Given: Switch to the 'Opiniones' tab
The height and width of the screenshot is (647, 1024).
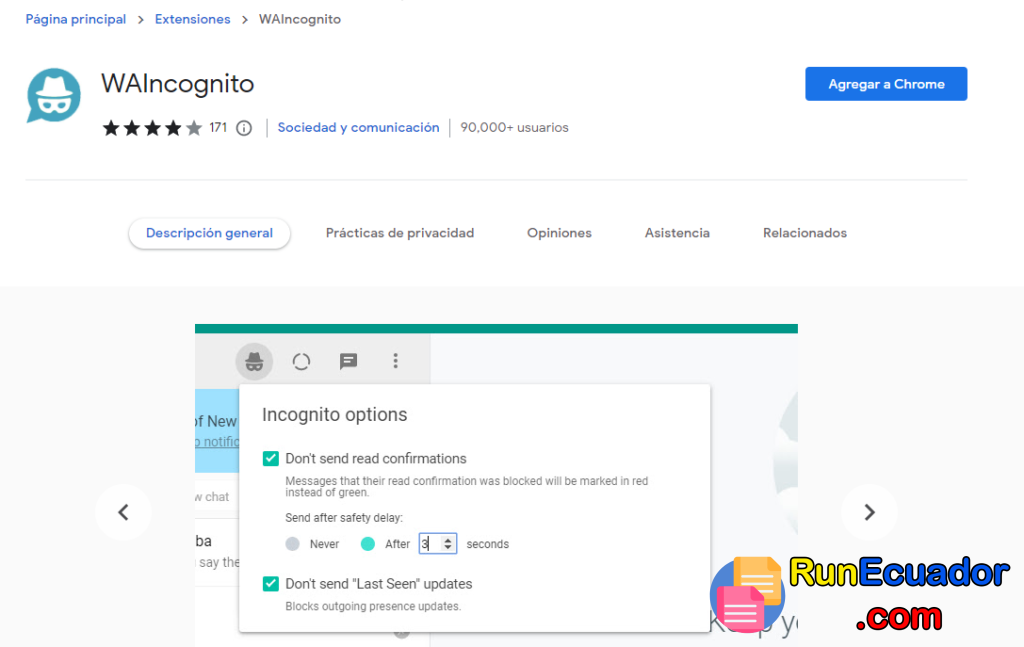Looking at the screenshot, I should click(x=559, y=232).
